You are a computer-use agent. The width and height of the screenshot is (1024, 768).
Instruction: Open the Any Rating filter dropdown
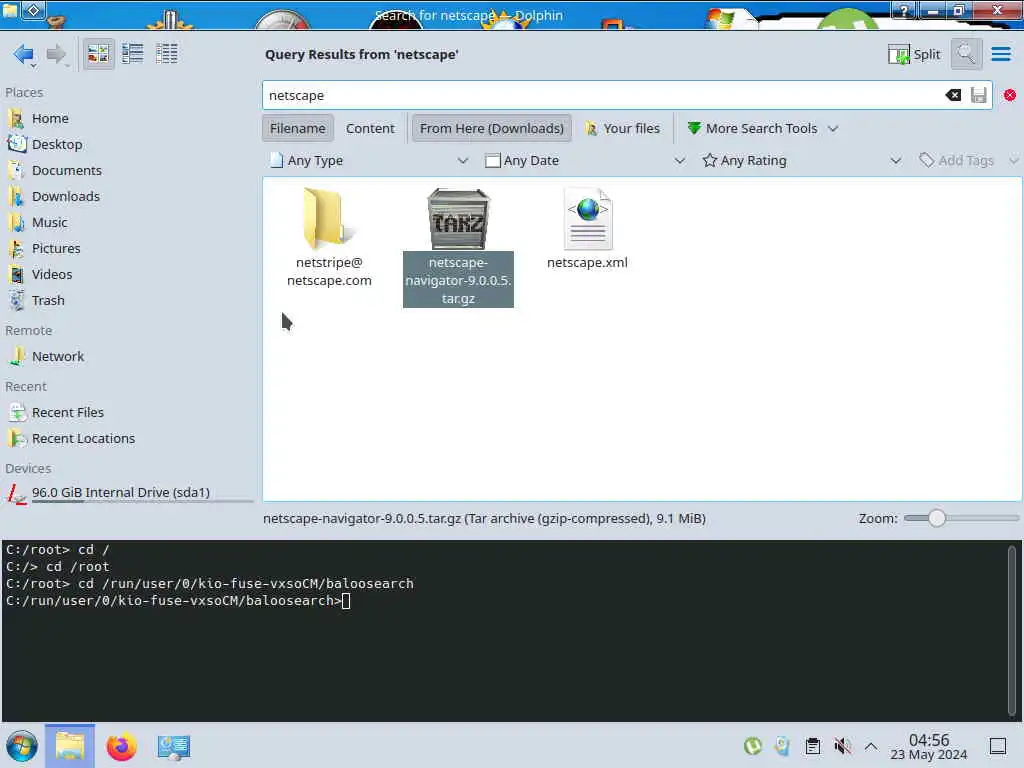point(801,161)
